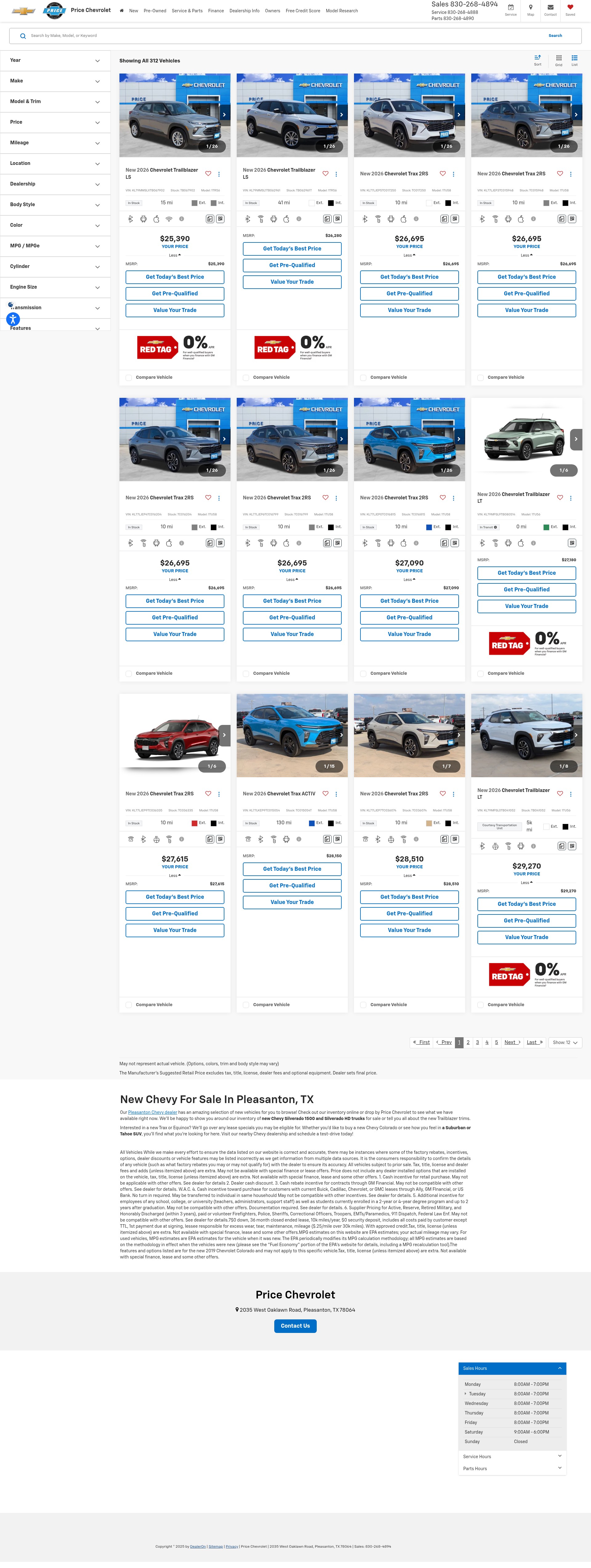This screenshot has height=1568, width=591.
Task: Click the search magnifier icon
Action: click(x=23, y=36)
